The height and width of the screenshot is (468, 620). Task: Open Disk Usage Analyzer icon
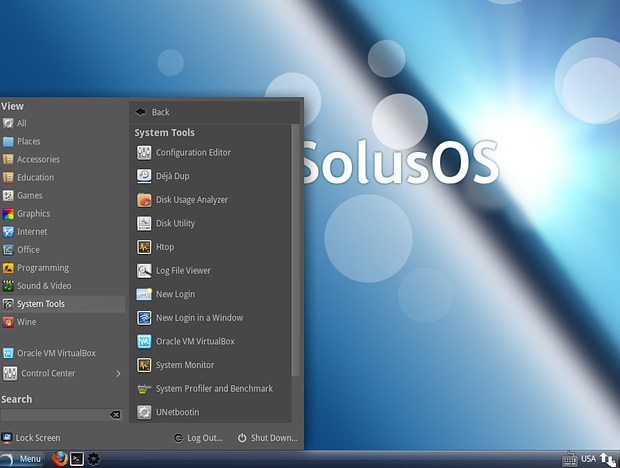tap(144, 200)
